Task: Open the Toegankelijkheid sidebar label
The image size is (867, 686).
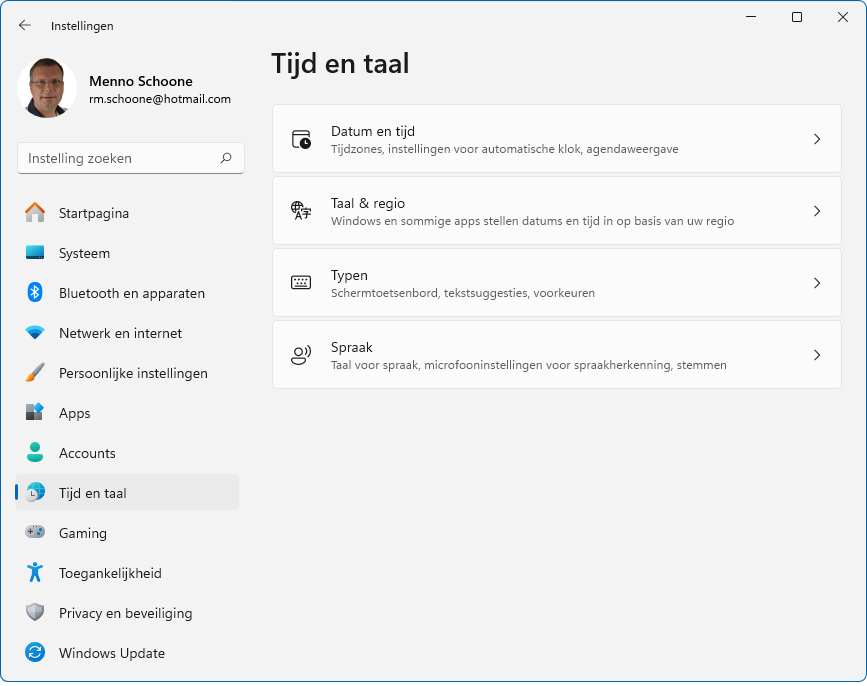Action: [x=111, y=573]
